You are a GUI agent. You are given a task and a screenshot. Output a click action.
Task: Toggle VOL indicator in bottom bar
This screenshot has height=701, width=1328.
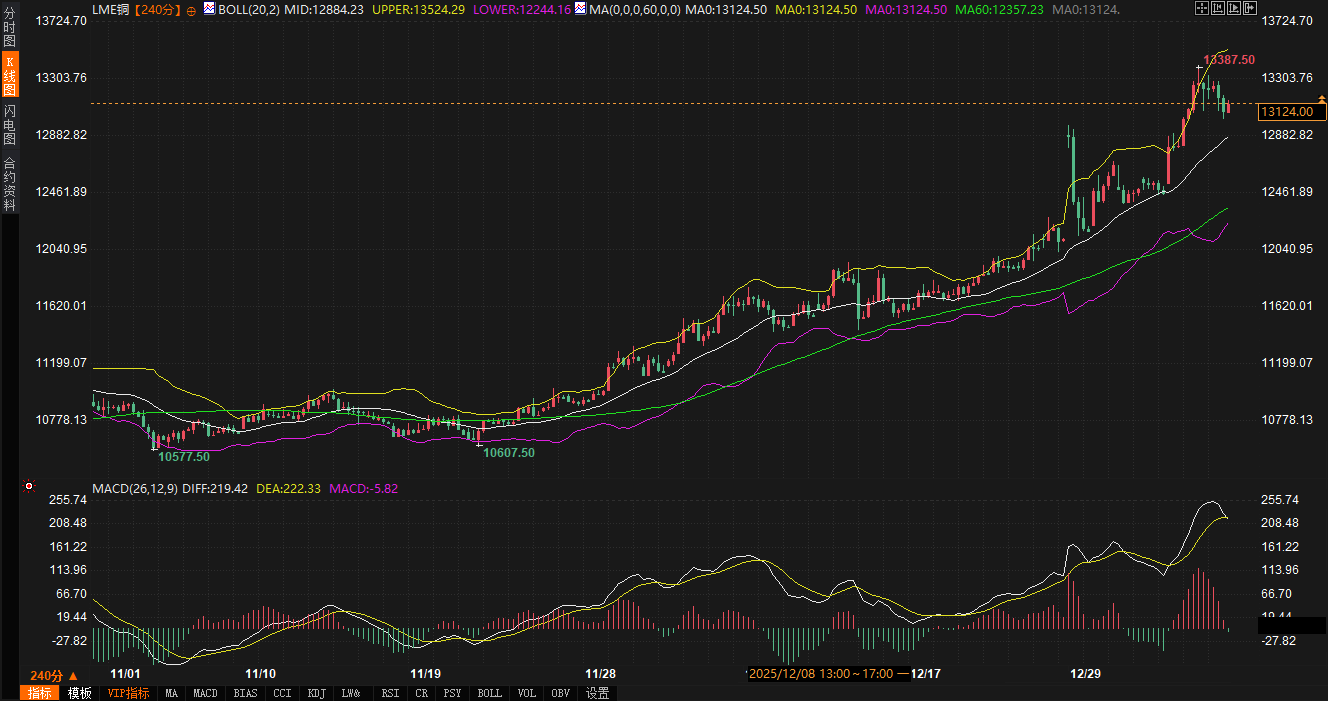(x=527, y=693)
